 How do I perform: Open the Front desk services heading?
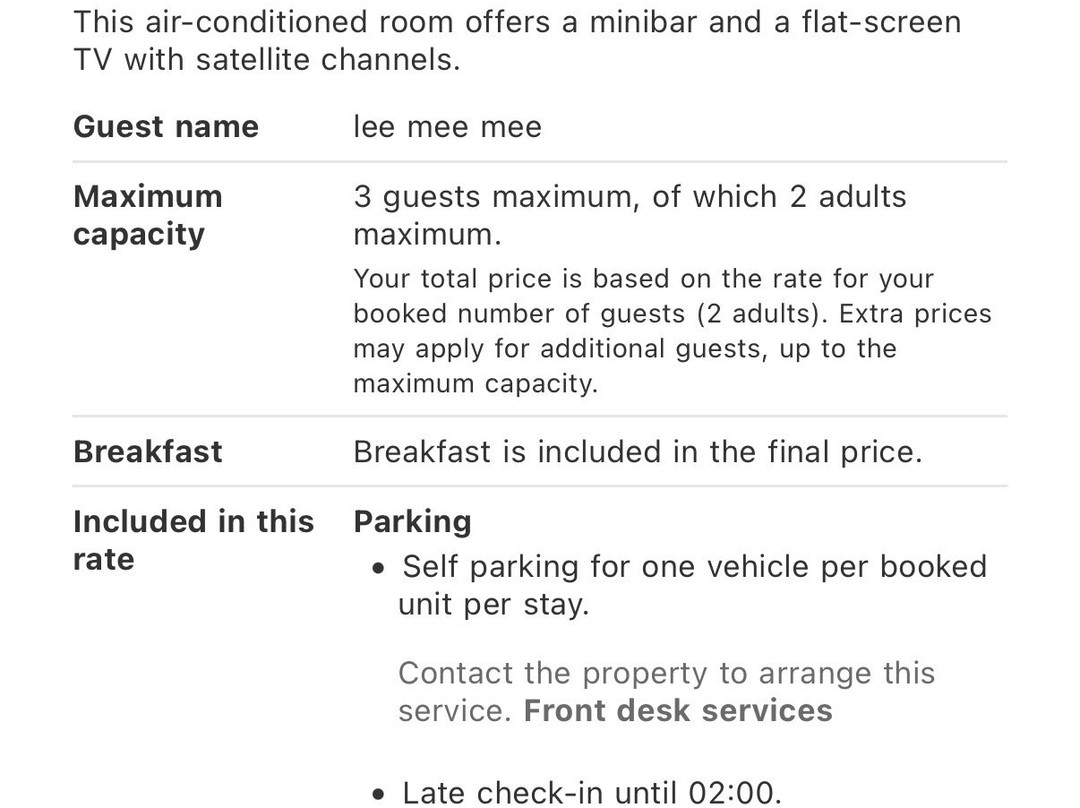[x=678, y=711]
